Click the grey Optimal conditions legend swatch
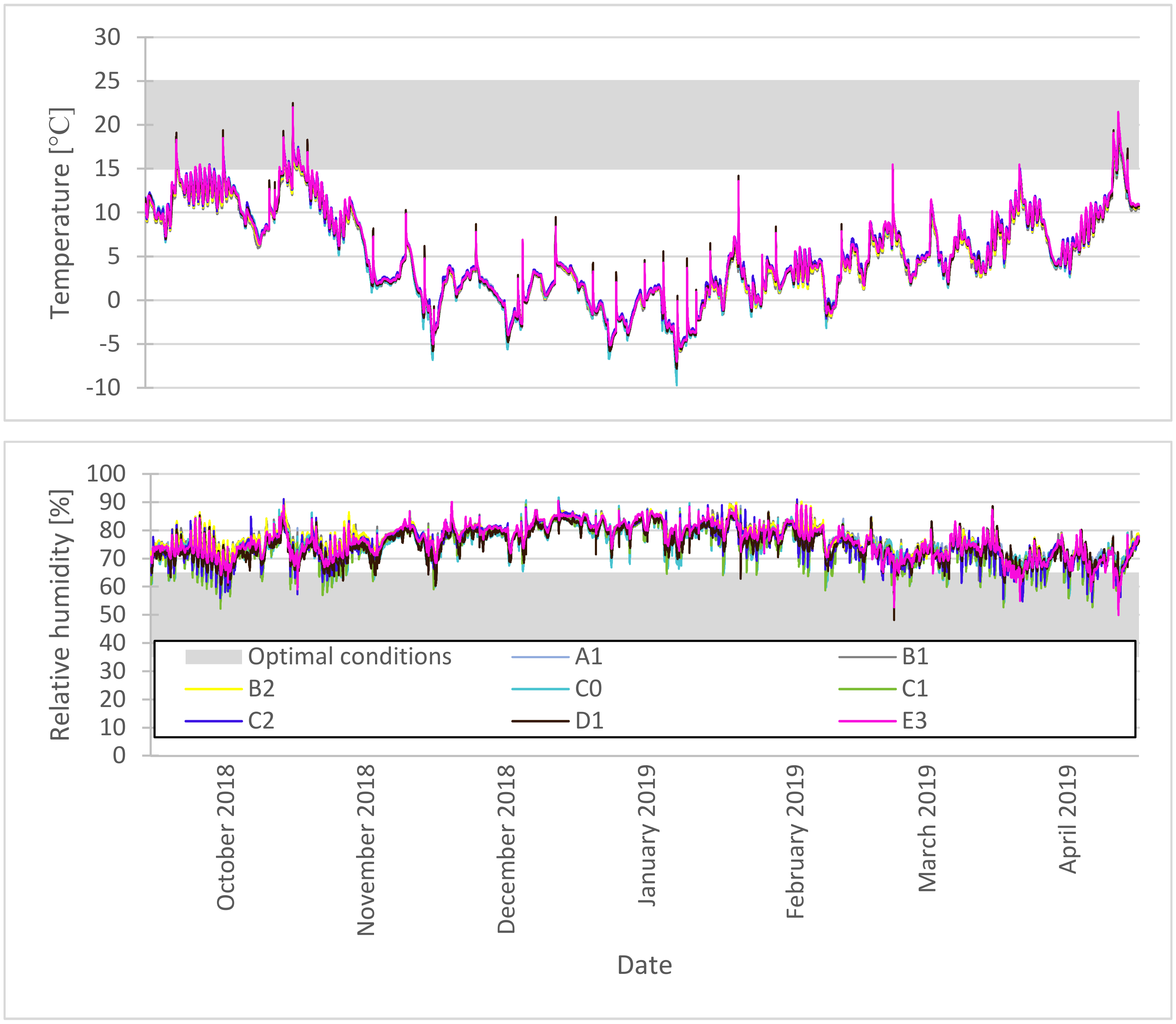This screenshot has width=1176, height=1024. (x=213, y=657)
